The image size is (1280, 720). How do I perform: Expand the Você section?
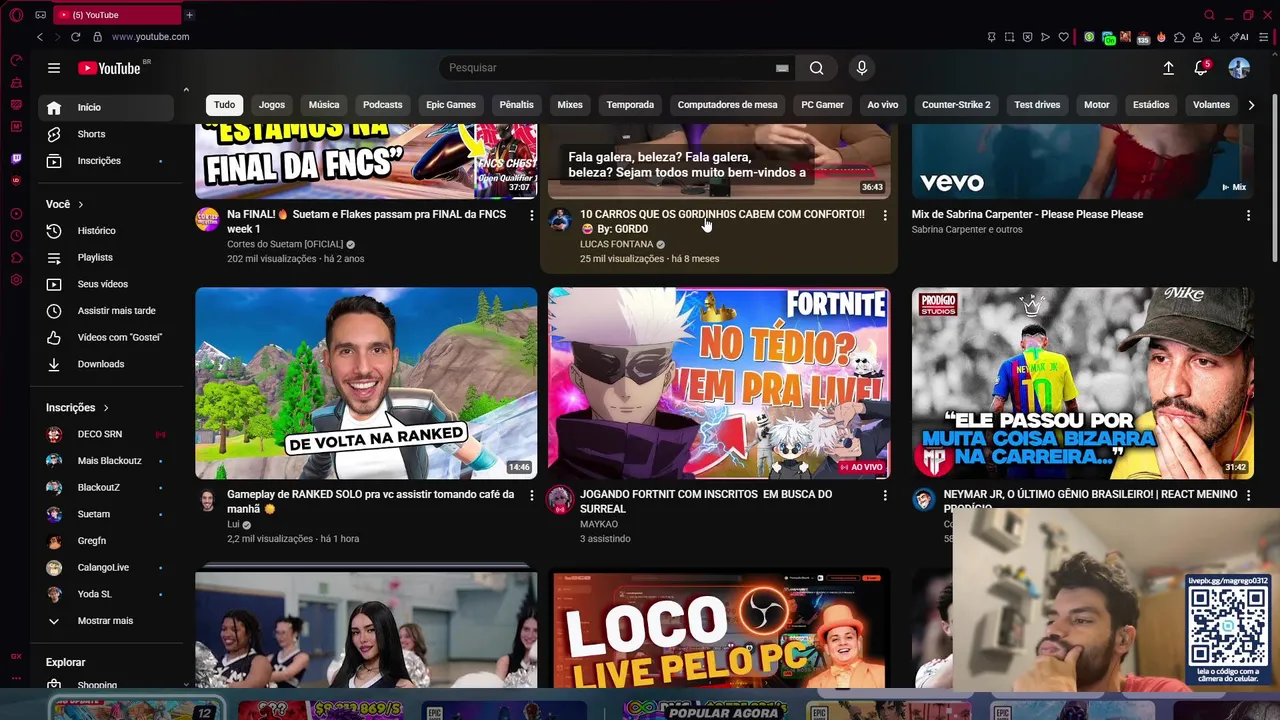tap(65, 204)
